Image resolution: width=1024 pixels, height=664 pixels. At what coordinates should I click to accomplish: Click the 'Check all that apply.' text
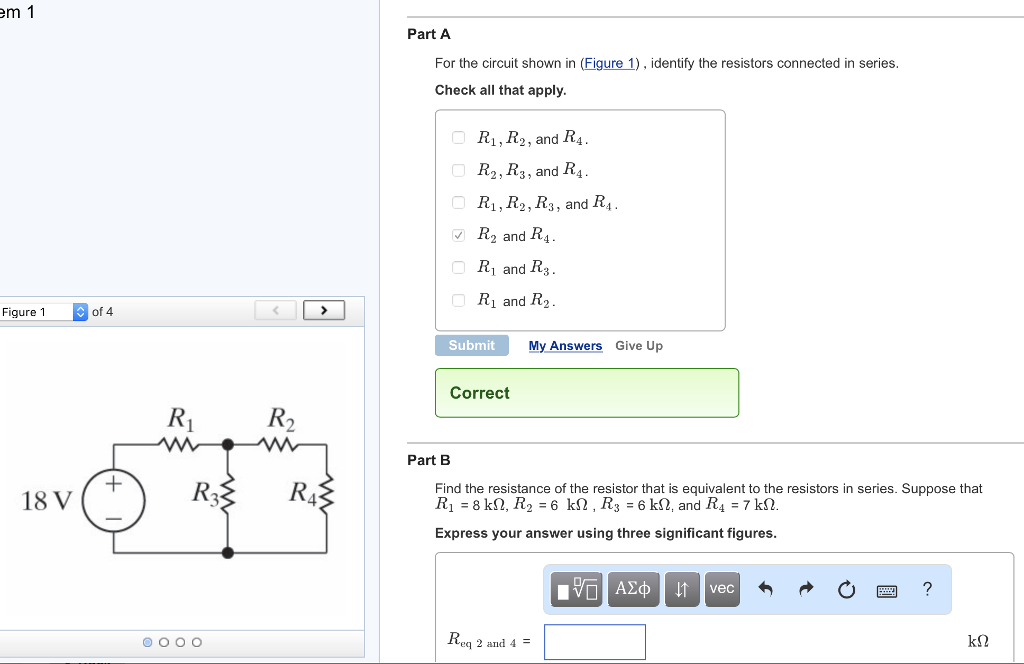click(500, 90)
